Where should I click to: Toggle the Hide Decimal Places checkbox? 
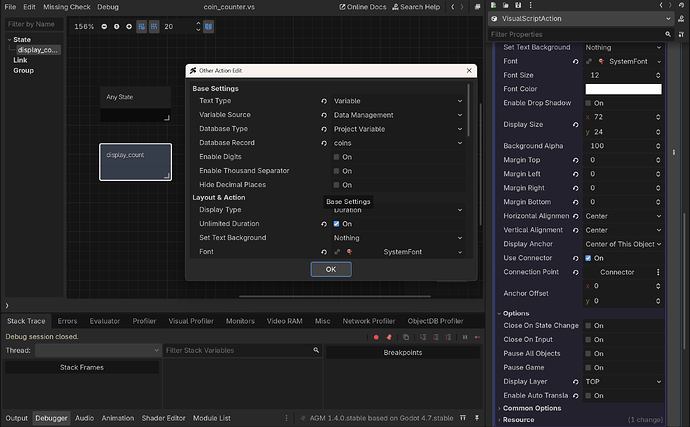click(336, 185)
